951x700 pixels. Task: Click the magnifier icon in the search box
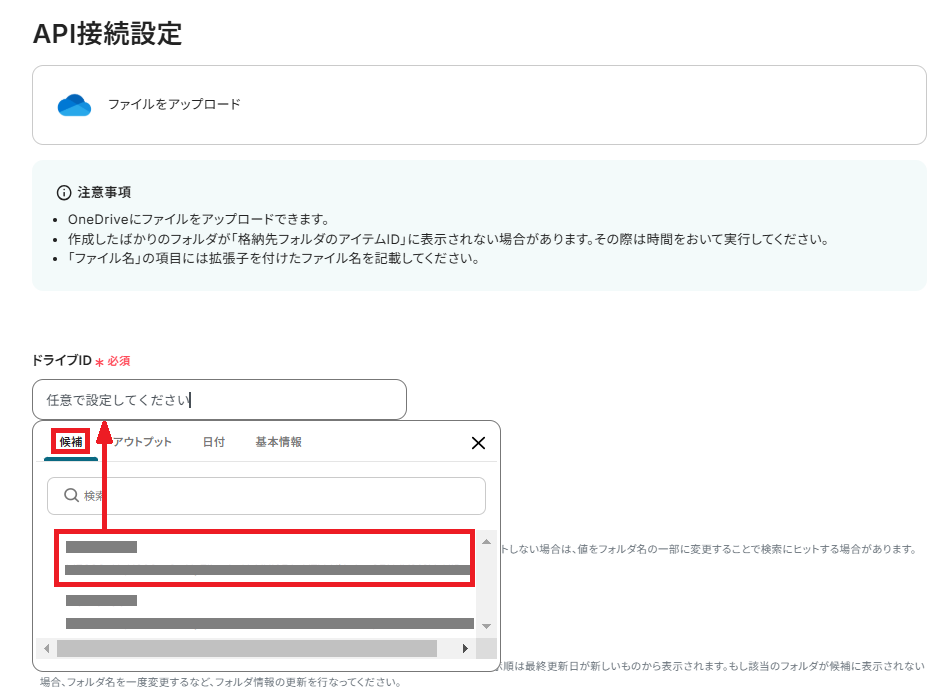click(x=71, y=495)
